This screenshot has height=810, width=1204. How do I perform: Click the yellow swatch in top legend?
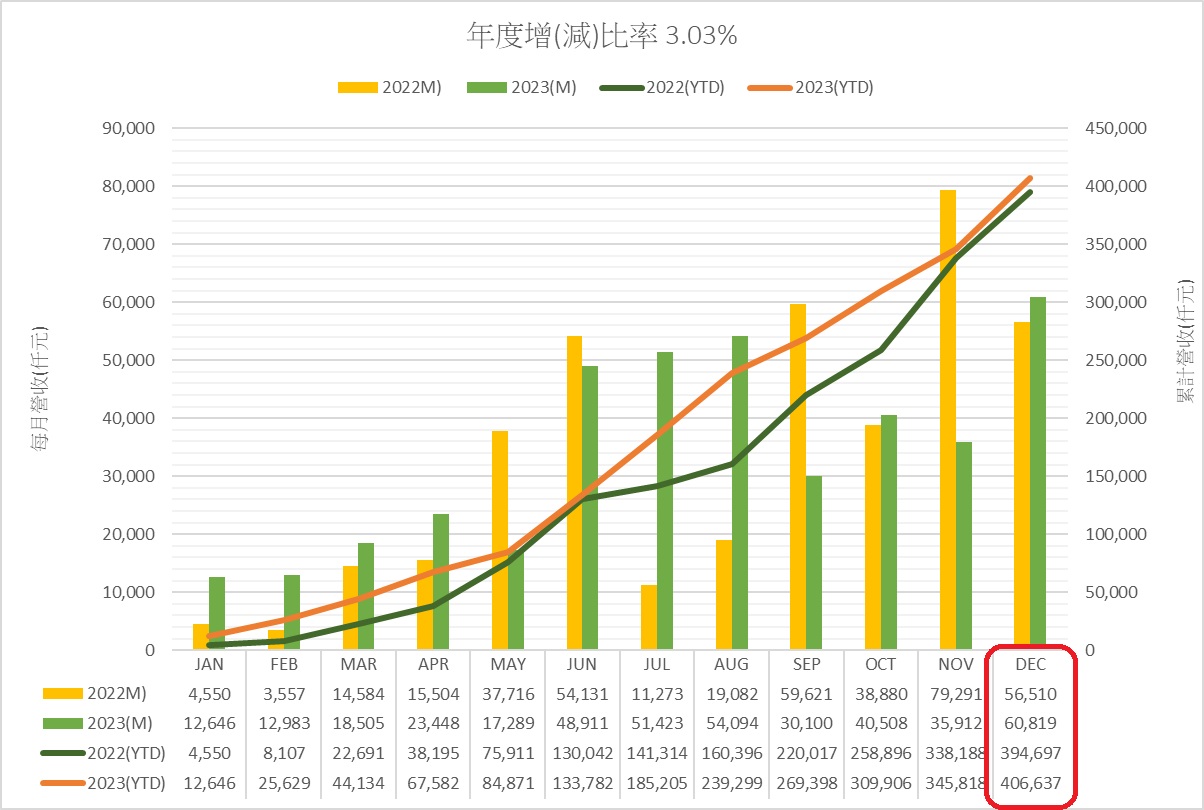pos(357,87)
